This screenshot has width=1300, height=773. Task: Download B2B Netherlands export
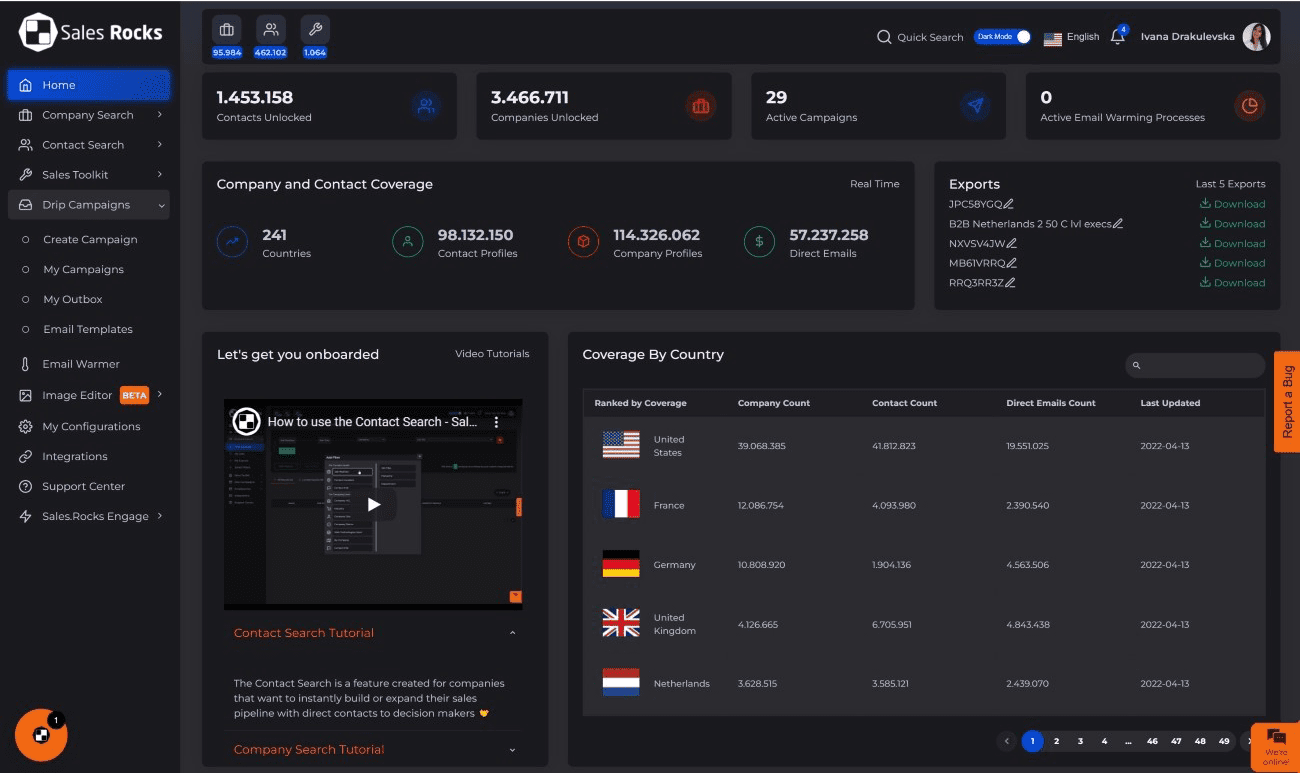point(1232,224)
